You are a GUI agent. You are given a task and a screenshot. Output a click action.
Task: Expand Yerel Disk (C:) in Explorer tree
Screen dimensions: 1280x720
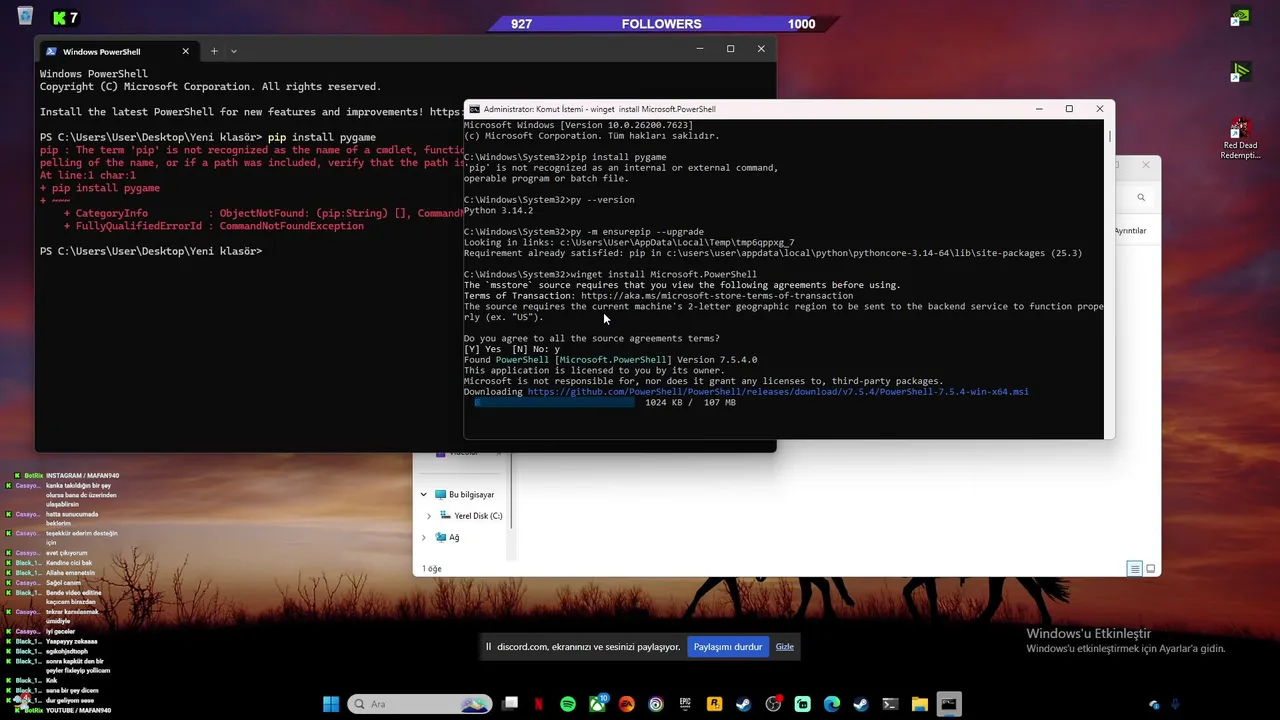[x=429, y=516]
